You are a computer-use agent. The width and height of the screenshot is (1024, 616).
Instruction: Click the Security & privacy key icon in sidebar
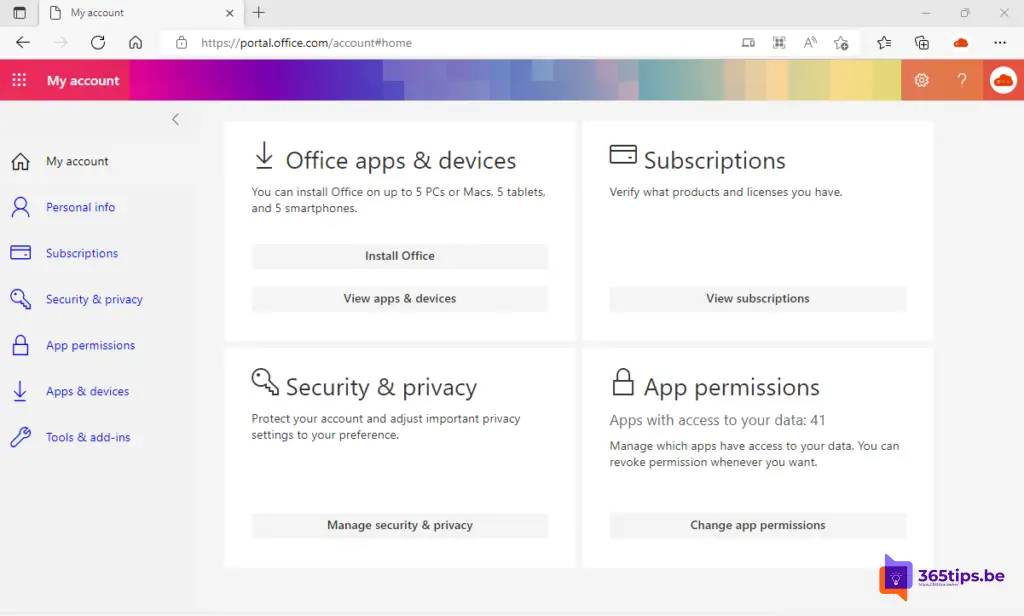pos(20,300)
